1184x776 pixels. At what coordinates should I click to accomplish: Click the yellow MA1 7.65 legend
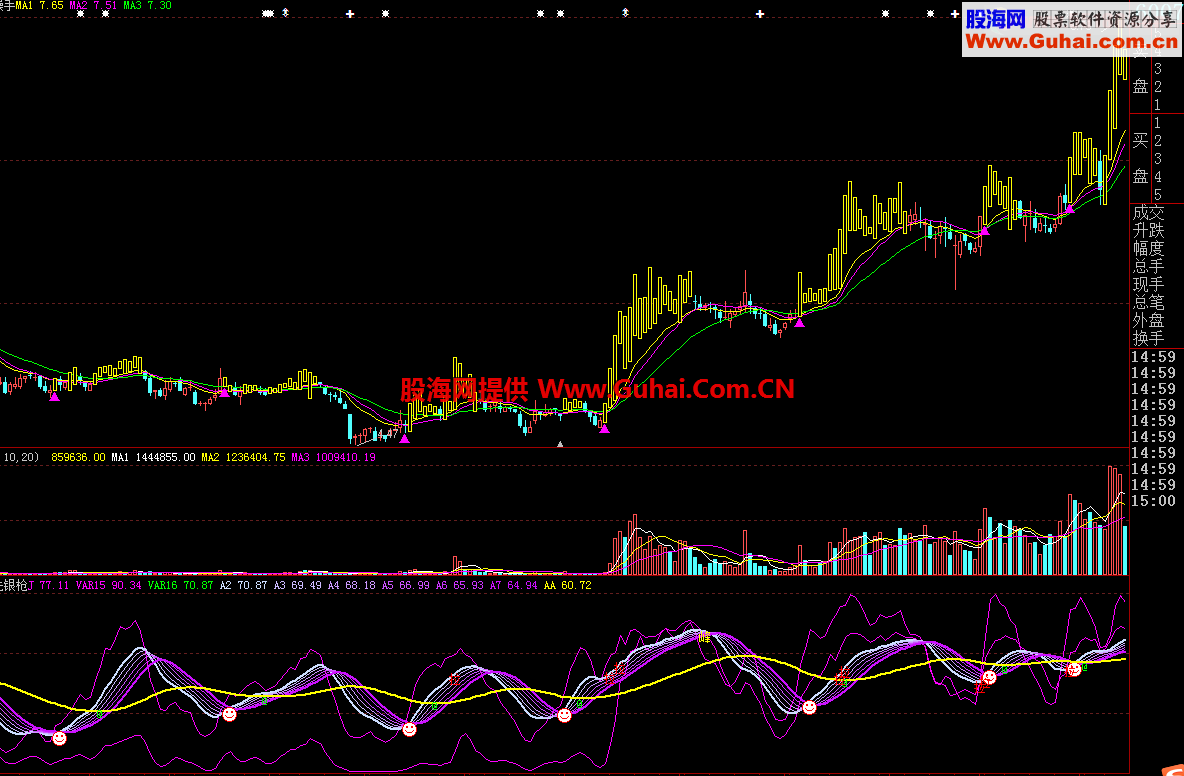(x=39, y=5)
